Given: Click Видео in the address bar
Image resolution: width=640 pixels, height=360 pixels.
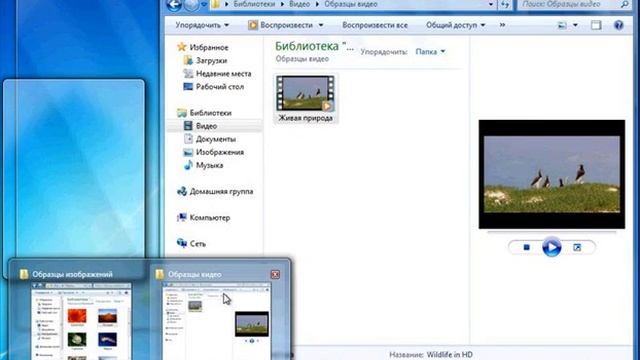Looking at the screenshot, I should (300, 4).
